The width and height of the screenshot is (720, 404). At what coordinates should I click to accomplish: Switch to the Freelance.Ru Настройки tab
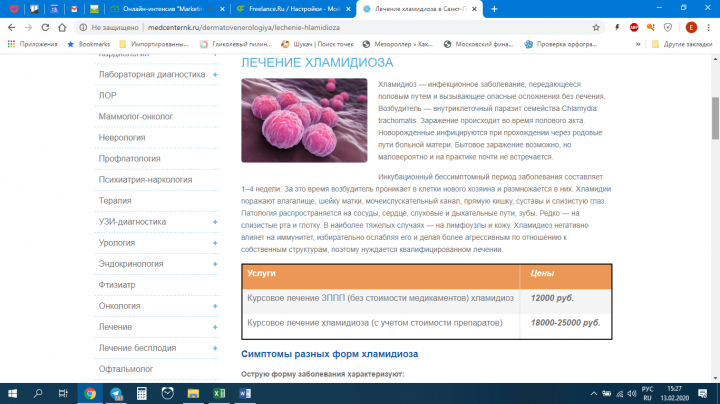[294, 9]
